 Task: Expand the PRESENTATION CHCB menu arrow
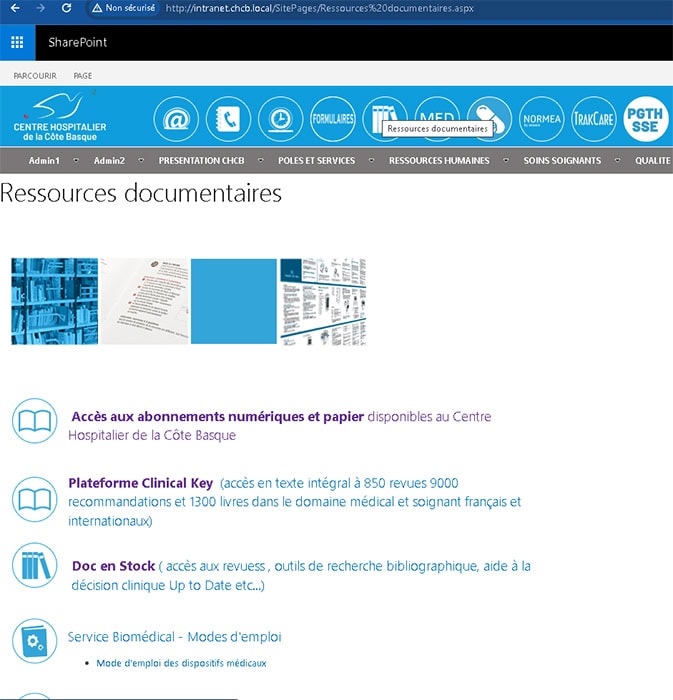click(261, 160)
